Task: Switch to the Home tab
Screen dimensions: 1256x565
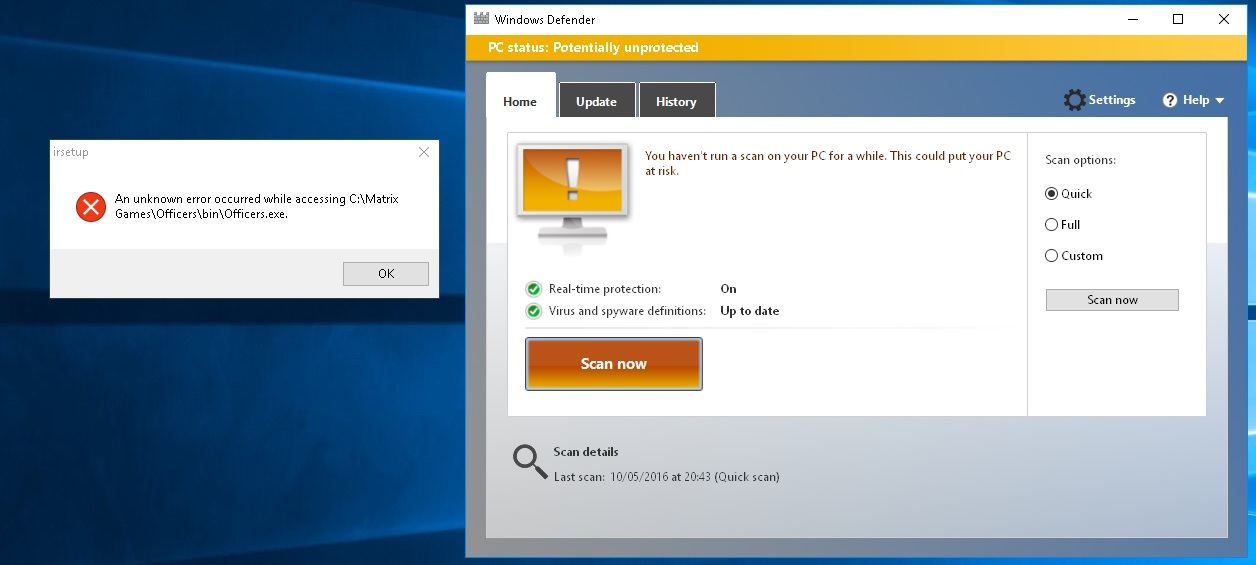Action: pyautogui.click(x=520, y=102)
